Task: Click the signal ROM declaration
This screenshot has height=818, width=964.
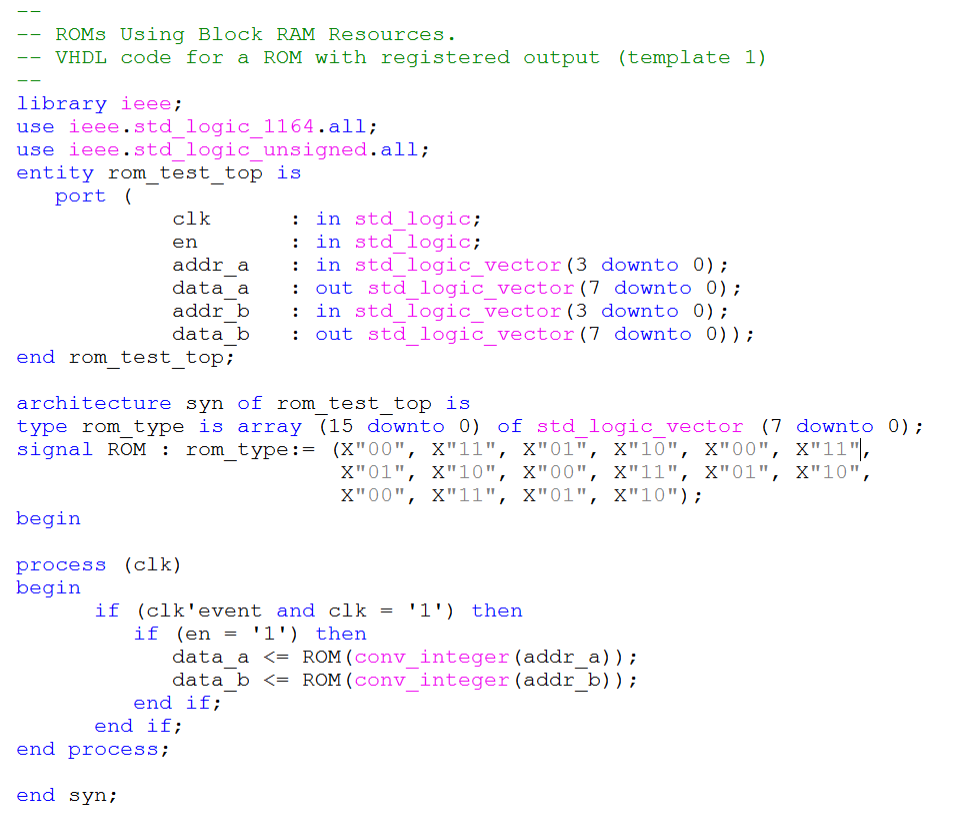Action: coord(130,449)
